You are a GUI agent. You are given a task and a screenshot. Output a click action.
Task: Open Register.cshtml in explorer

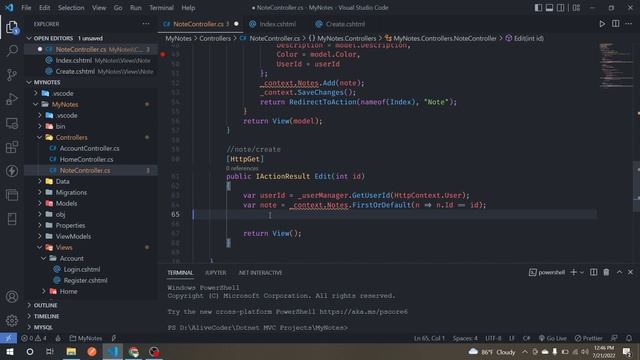point(85,280)
